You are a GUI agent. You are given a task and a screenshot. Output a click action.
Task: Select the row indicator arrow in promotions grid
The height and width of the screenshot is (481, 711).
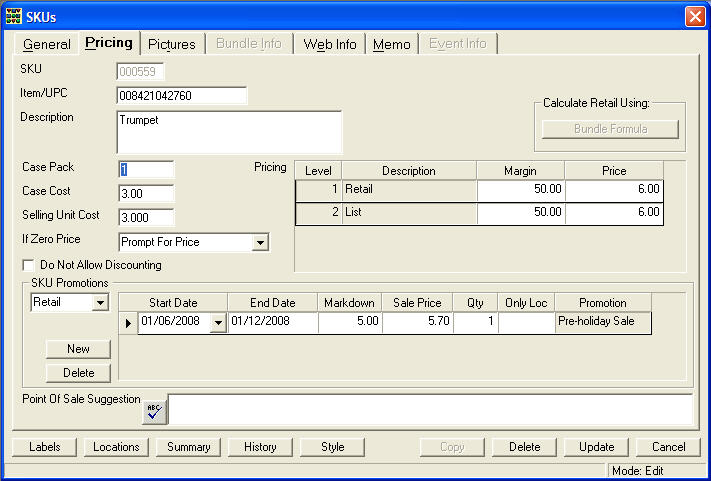coord(128,323)
